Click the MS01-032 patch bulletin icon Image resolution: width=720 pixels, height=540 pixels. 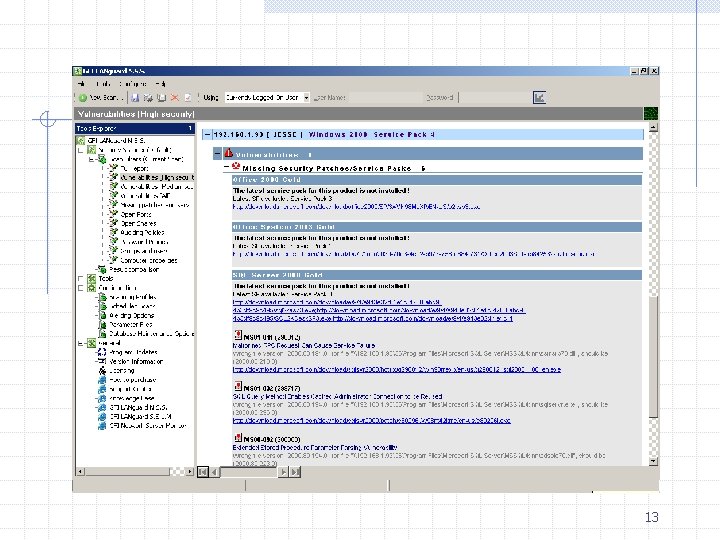(238, 386)
